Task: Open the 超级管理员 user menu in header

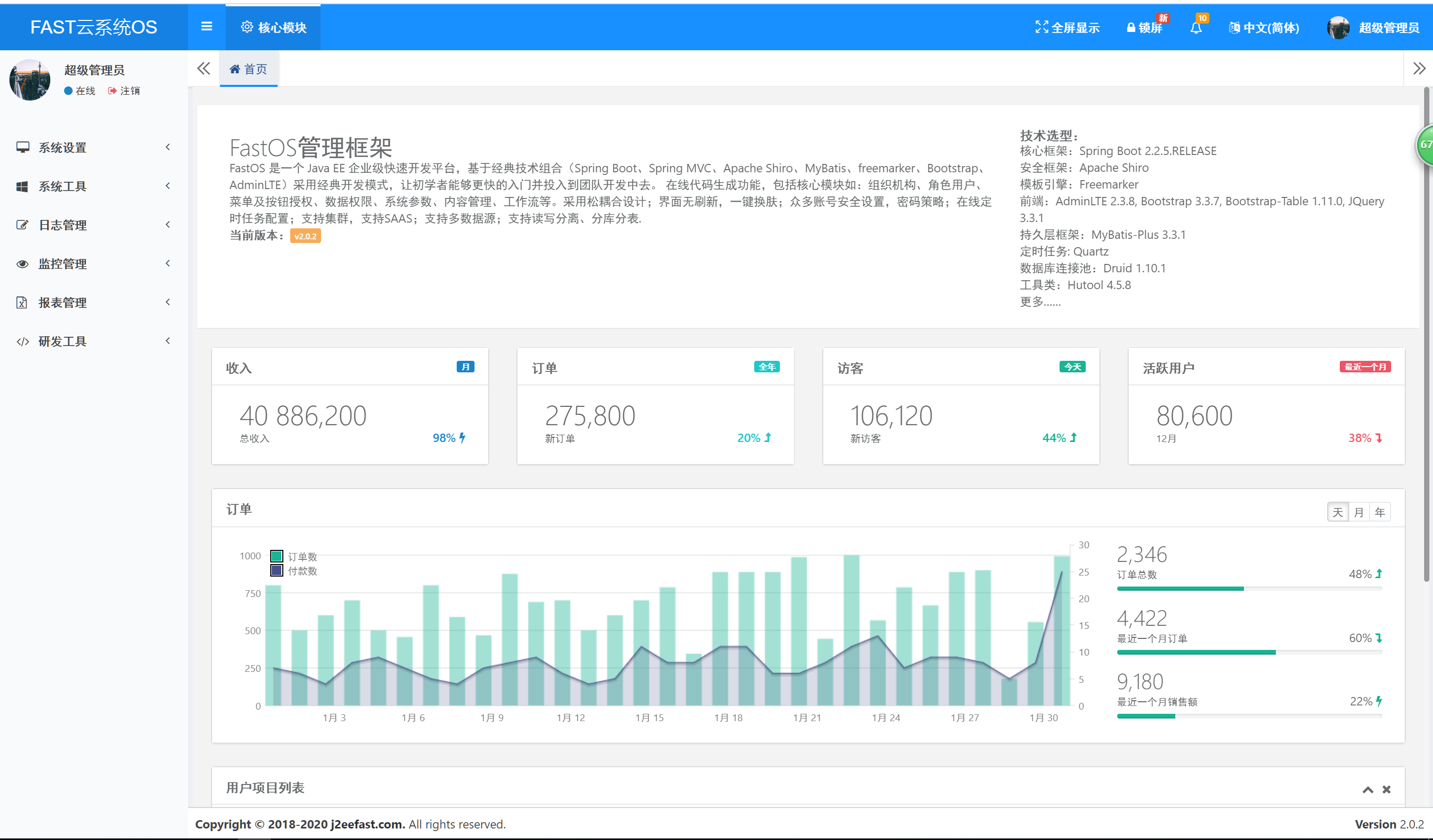Action: [1373, 27]
